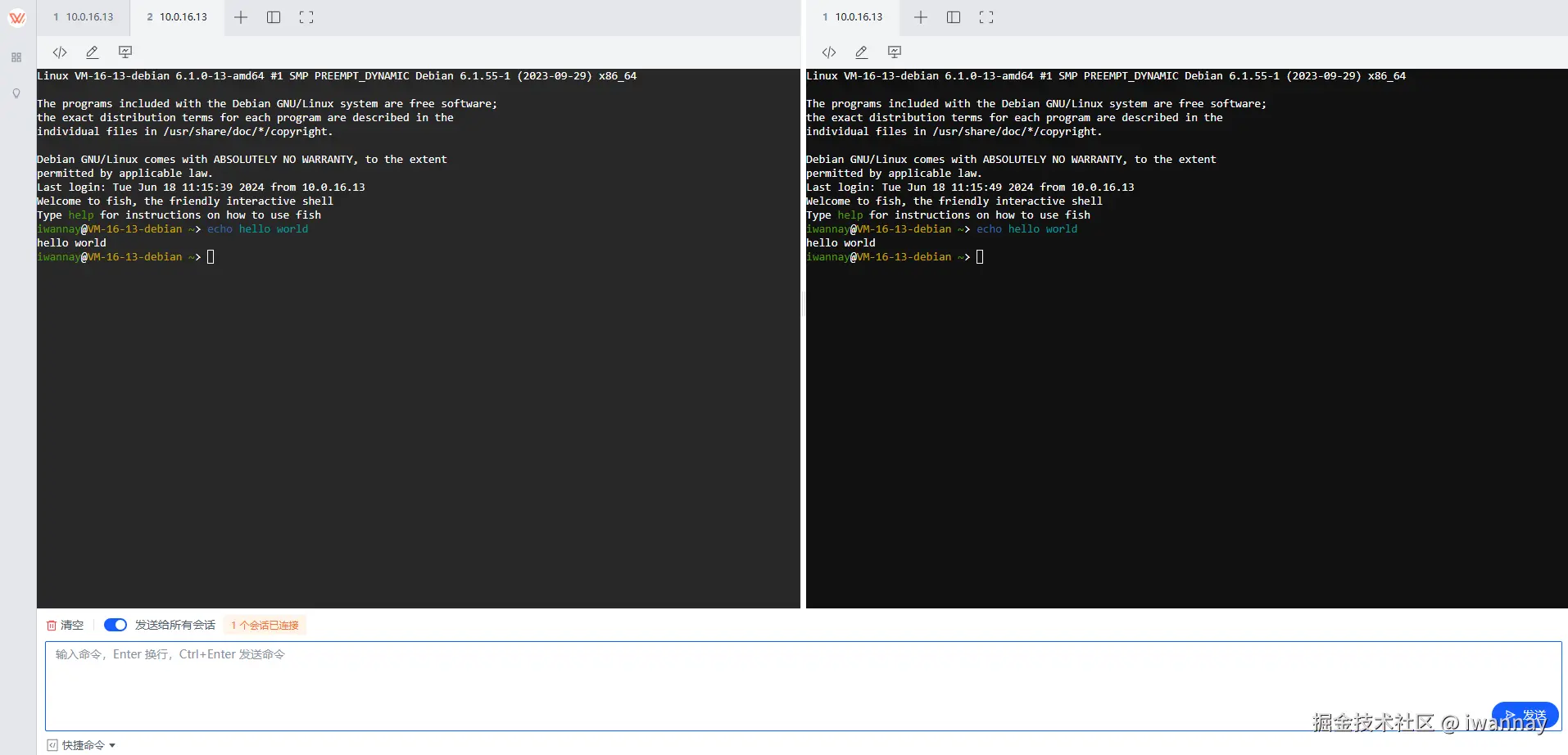Select the code snippet icon in the left pane toolbar
The height and width of the screenshot is (755, 1568).
(x=59, y=52)
